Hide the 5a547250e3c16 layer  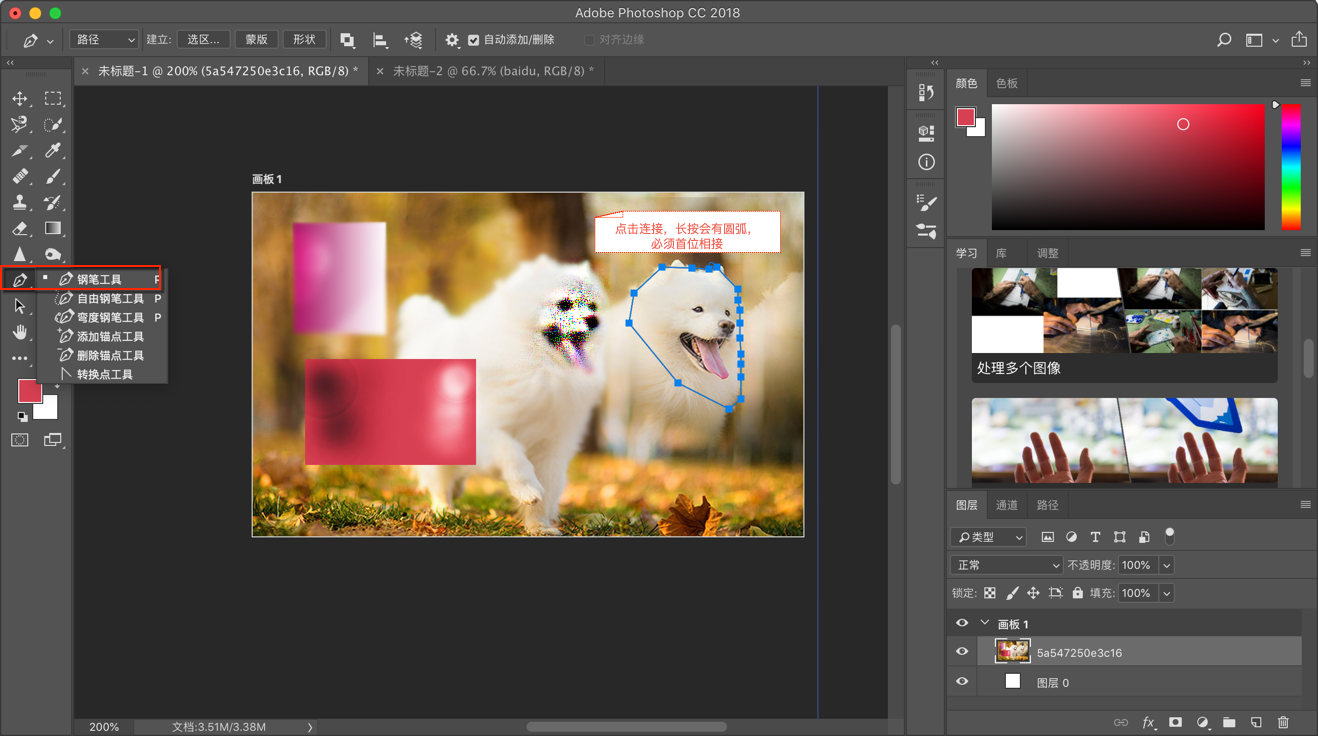click(962, 652)
